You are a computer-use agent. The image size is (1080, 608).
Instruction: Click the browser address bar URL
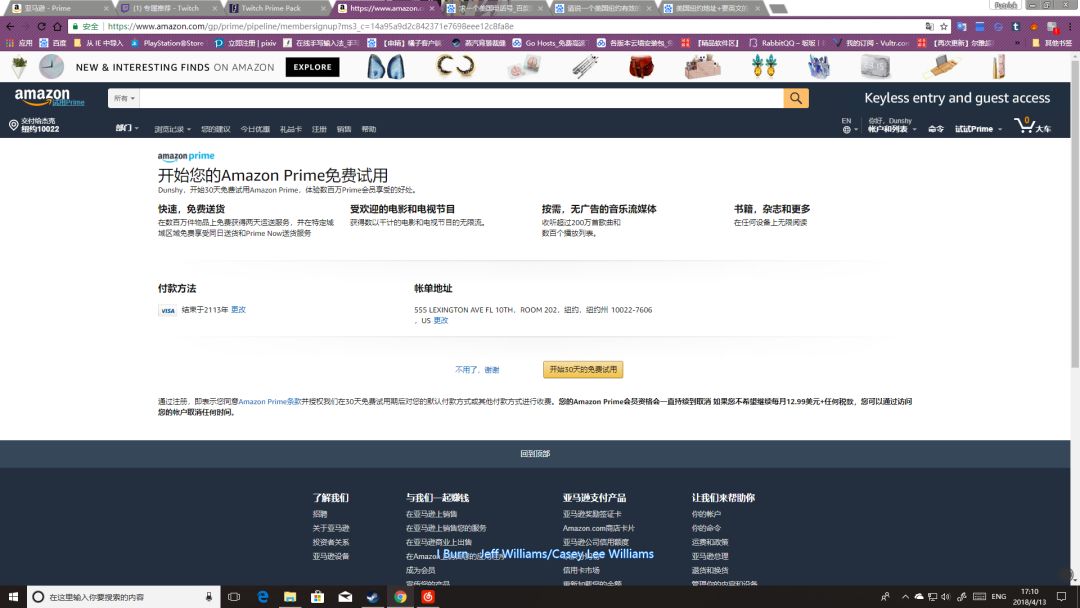click(310, 26)
